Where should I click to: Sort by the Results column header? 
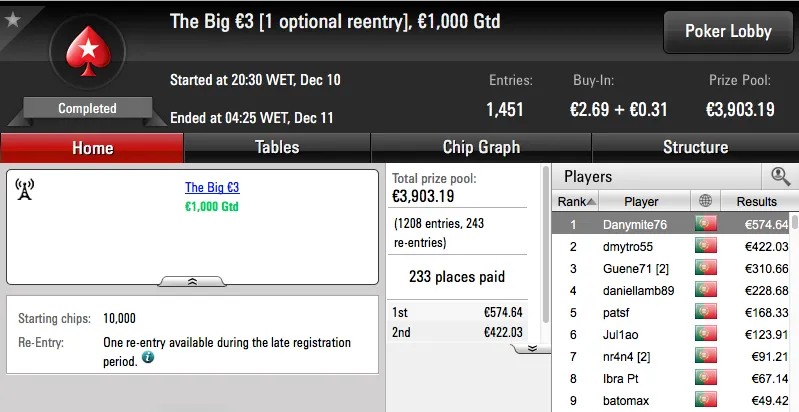755,201
